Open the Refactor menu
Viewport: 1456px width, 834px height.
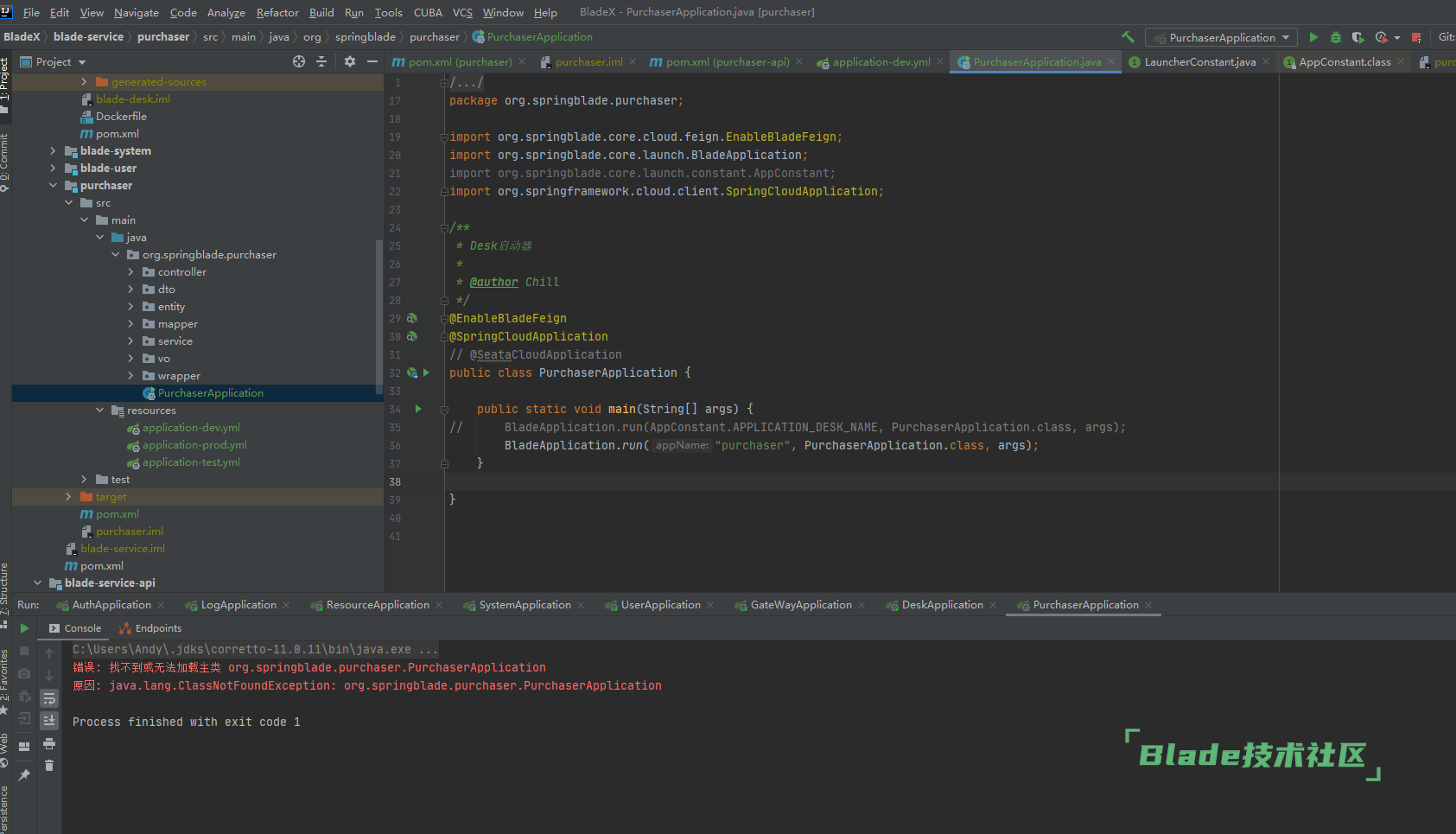[x=277, y=12]
